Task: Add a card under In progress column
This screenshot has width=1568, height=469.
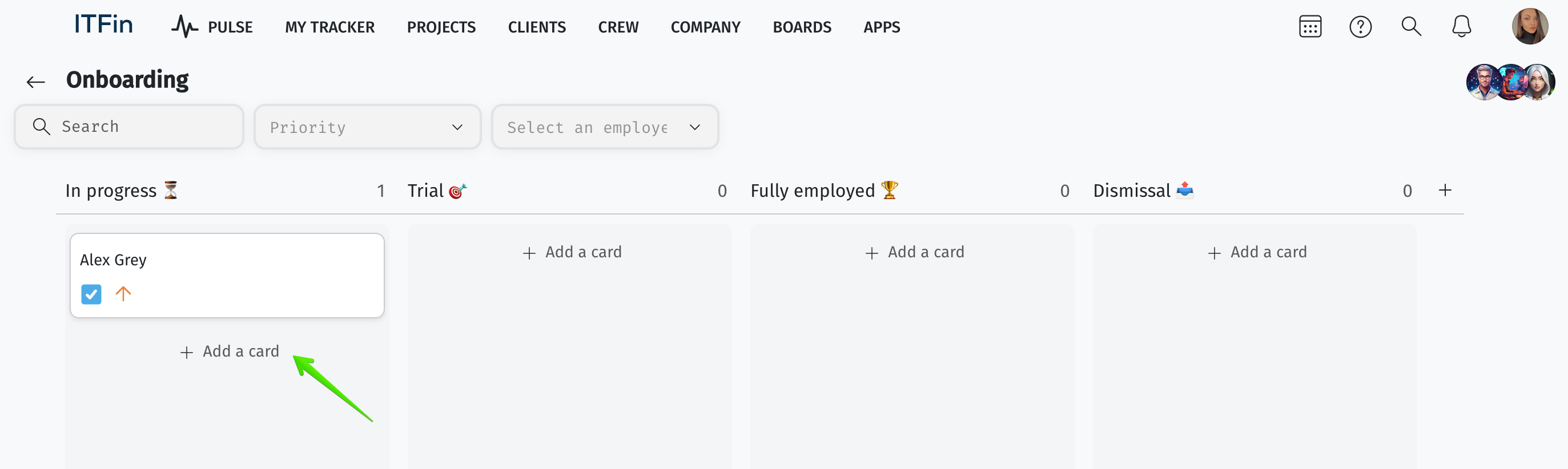Action: pos(230,351)
